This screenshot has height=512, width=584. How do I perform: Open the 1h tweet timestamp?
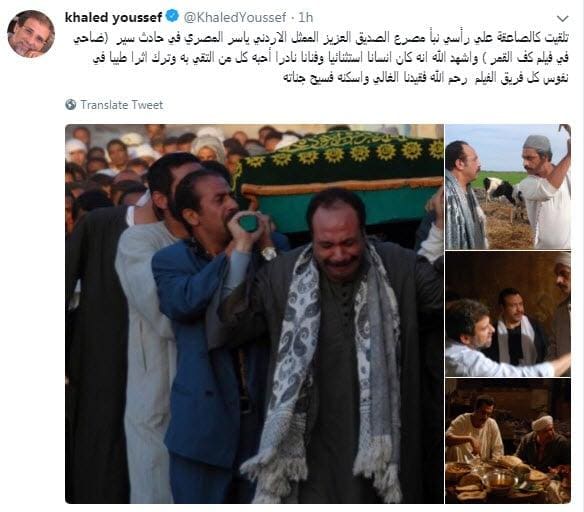(305, 17)
